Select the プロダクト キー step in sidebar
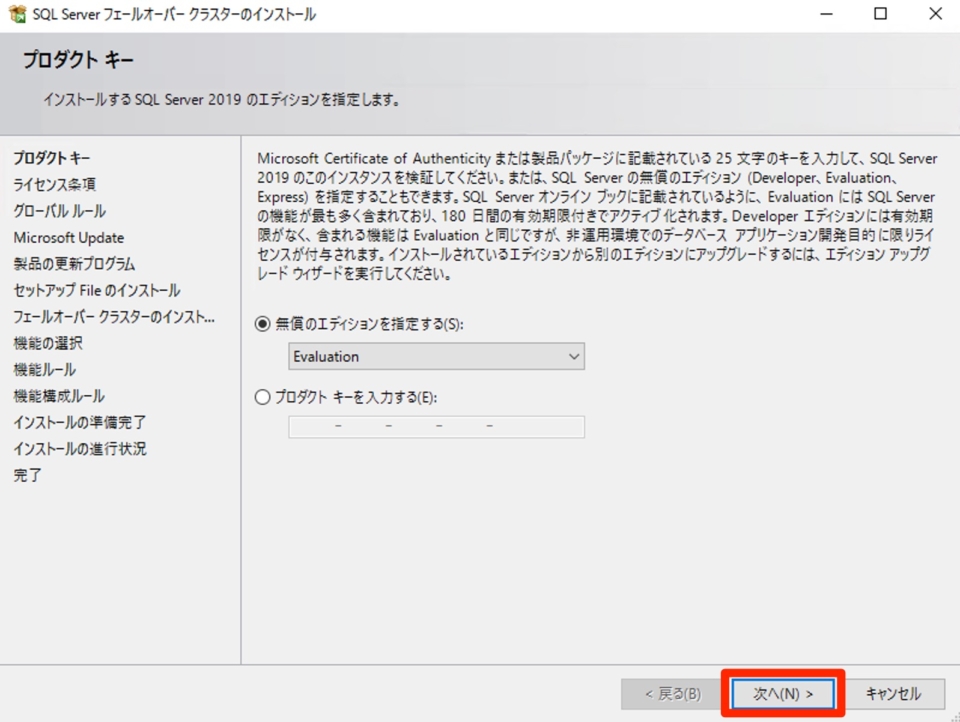The image size is (960, 722). click(x=52, y=158)
